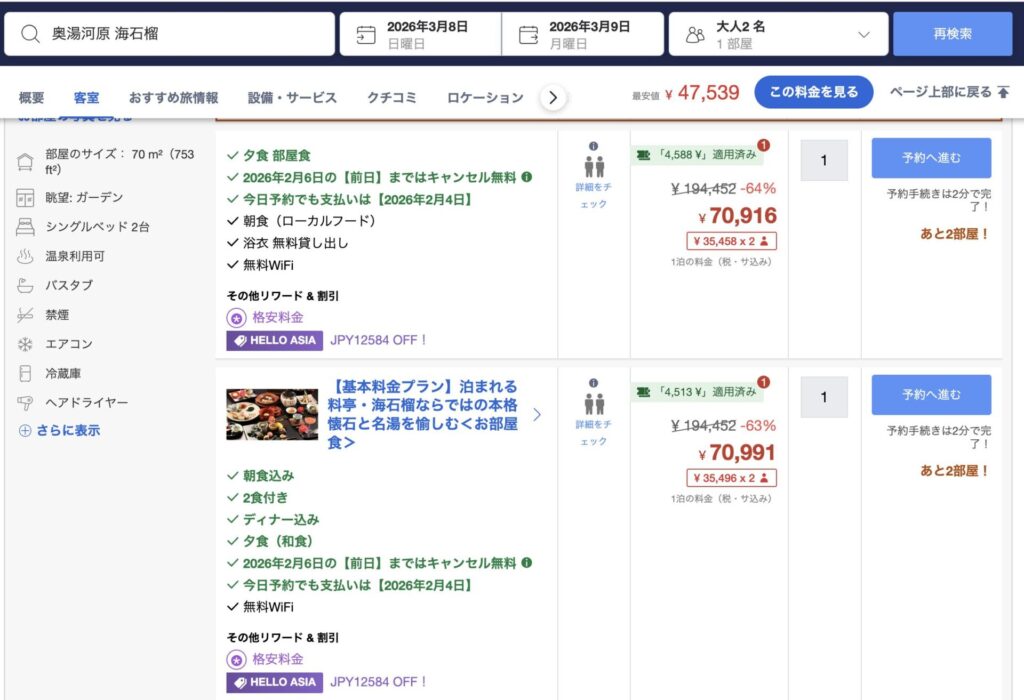
Task: Open room quantity selector for second plan
Action: click(824, 397)
